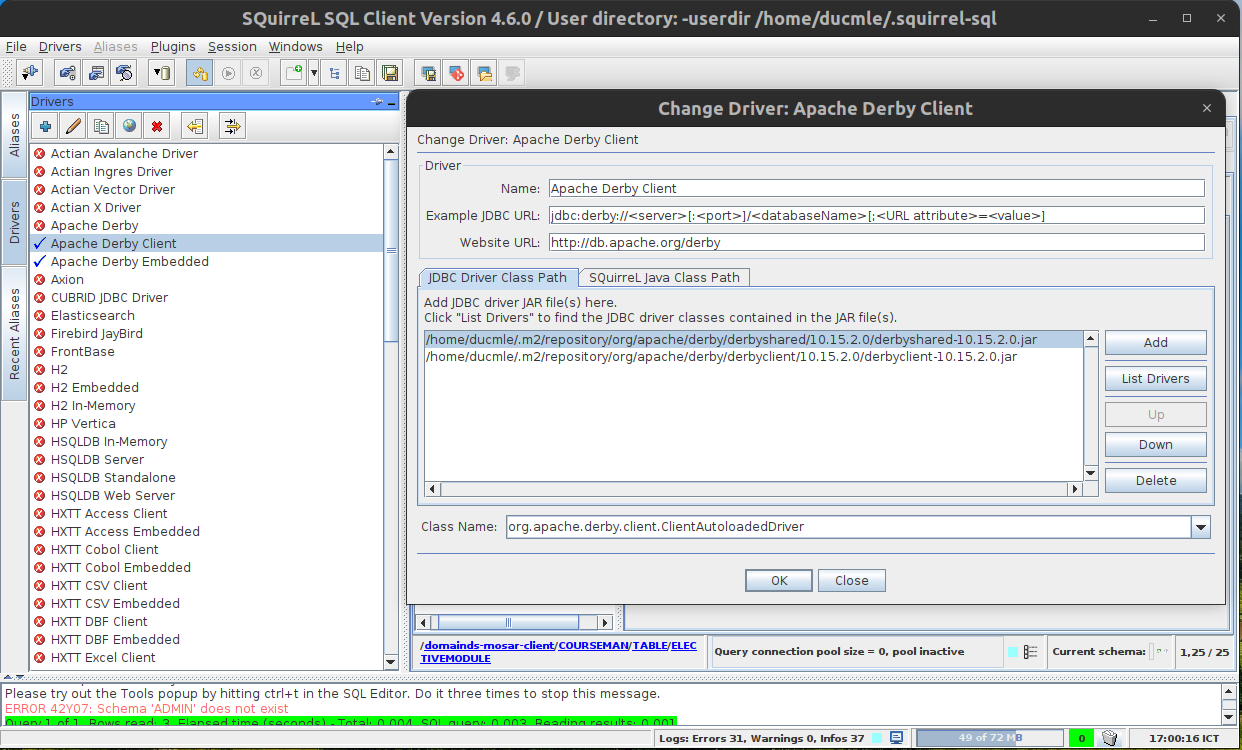Image resolution: width=1242 pixels, height=750 pixels.
Task: Open the Help menu
Action: (350, 47)
